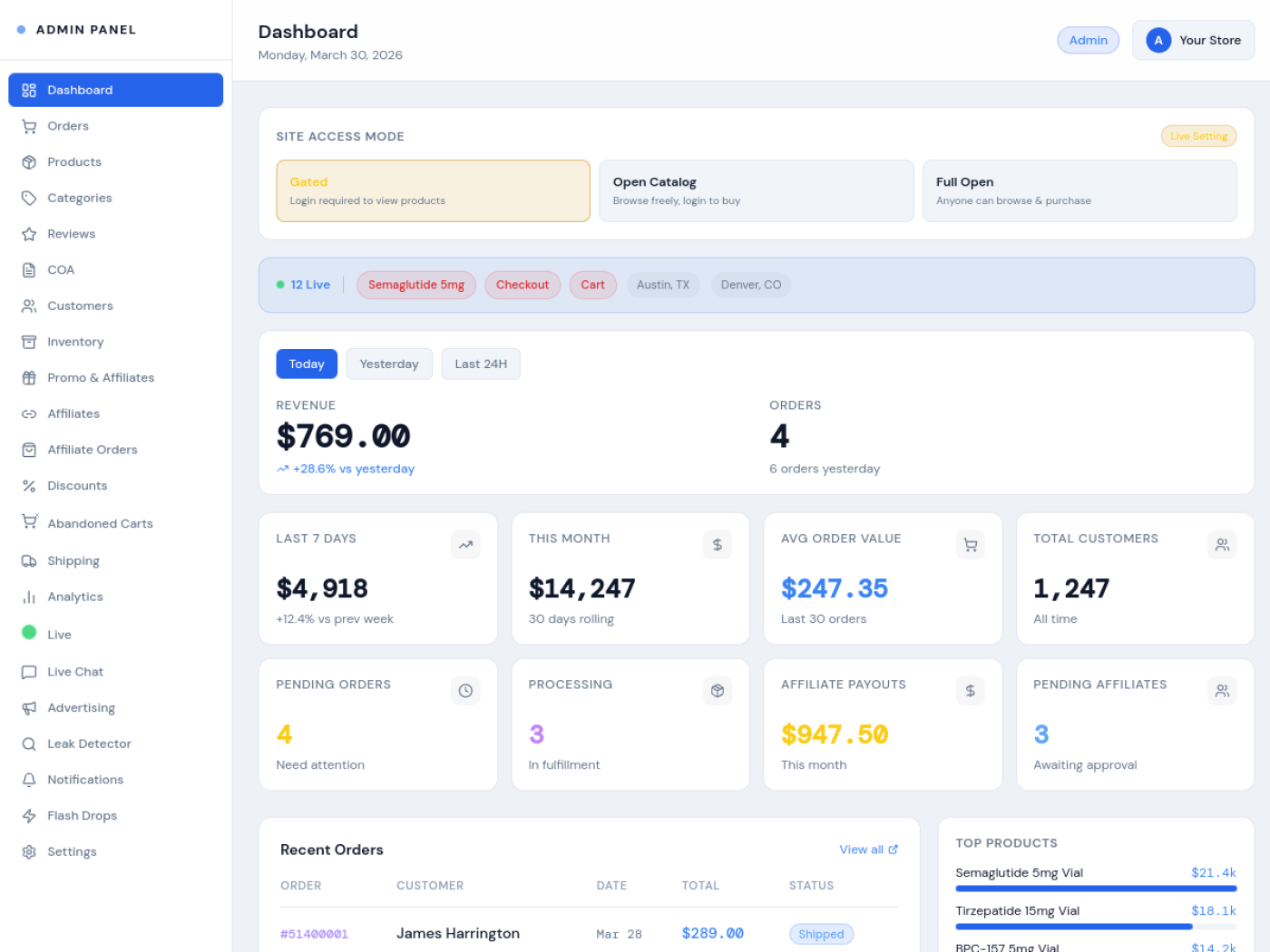Click the Semaglutide 5mg filter chip

point(416,284)
